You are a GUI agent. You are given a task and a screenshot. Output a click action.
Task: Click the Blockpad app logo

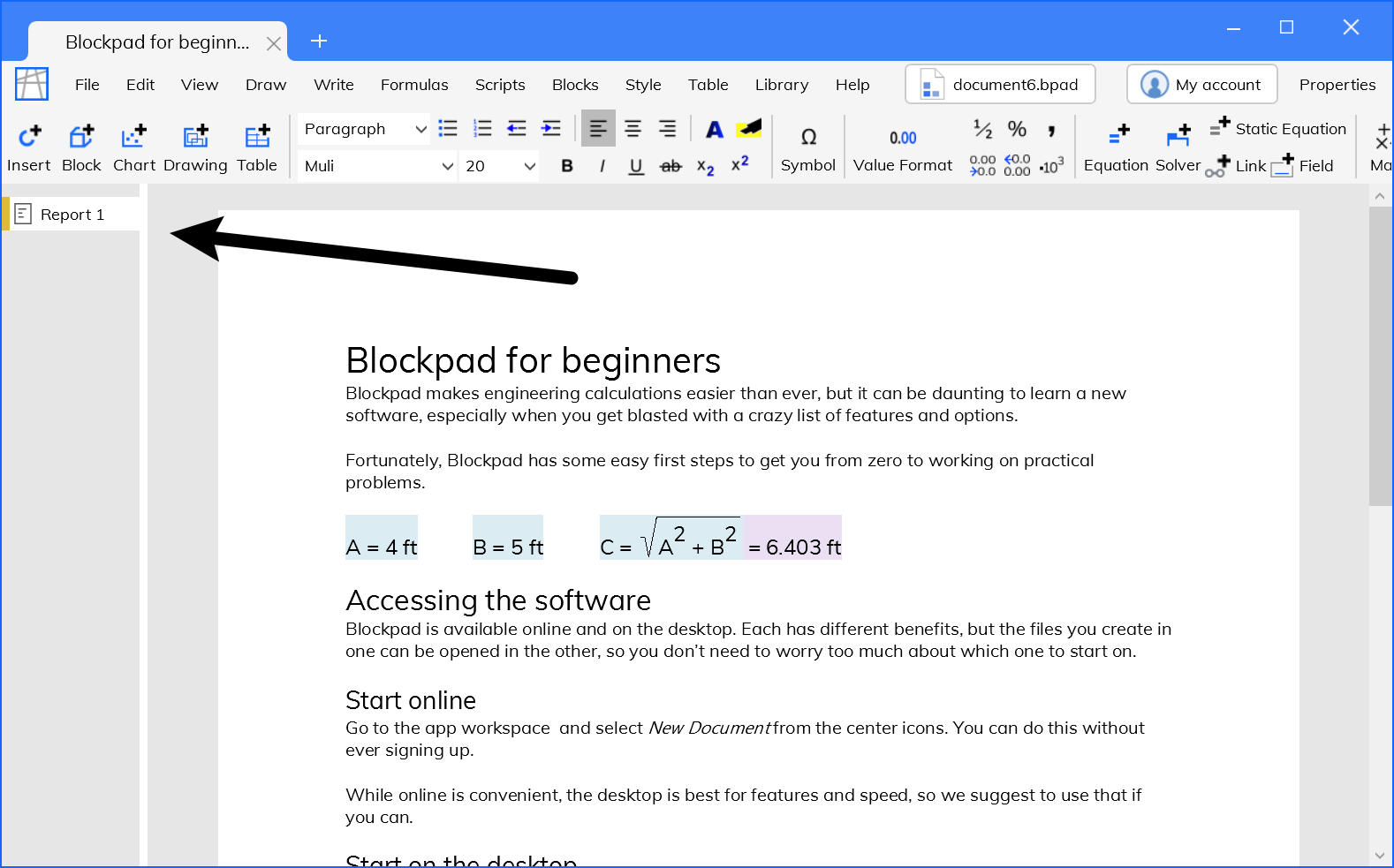[32, 85]
